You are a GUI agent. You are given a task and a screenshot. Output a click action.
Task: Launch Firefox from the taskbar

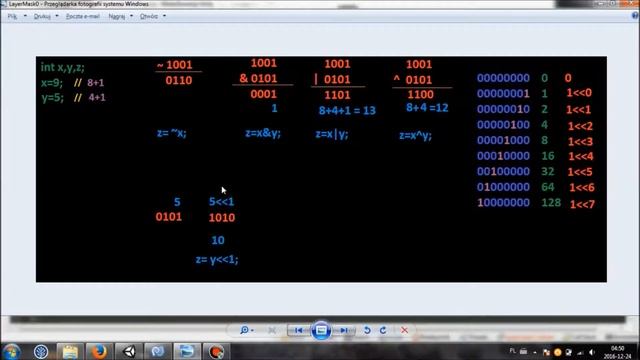[x=99, y=351]
